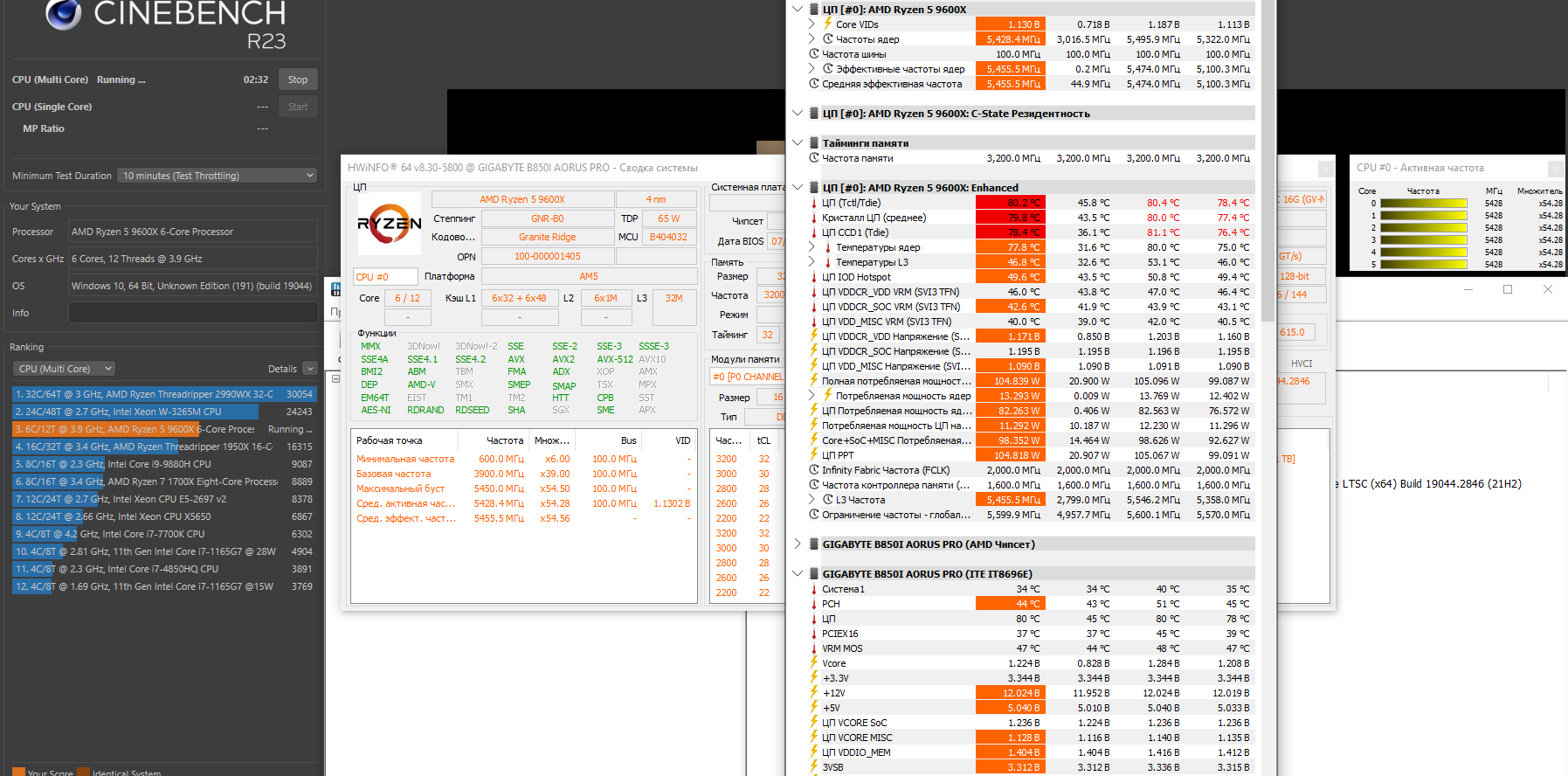This screenshot has height=776, width=1568.
Task: Click the lightning icon beside ЦП PPT
Action: coord(814,455)
